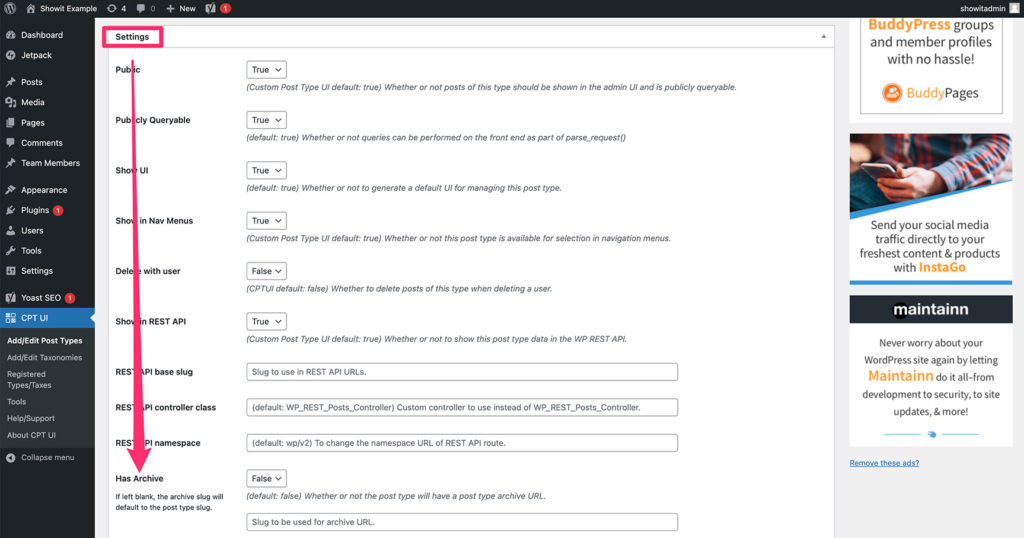Open Dashboard from the sidebar
The height and width of the screenshot is (538, 1024).
click(41, 35)
